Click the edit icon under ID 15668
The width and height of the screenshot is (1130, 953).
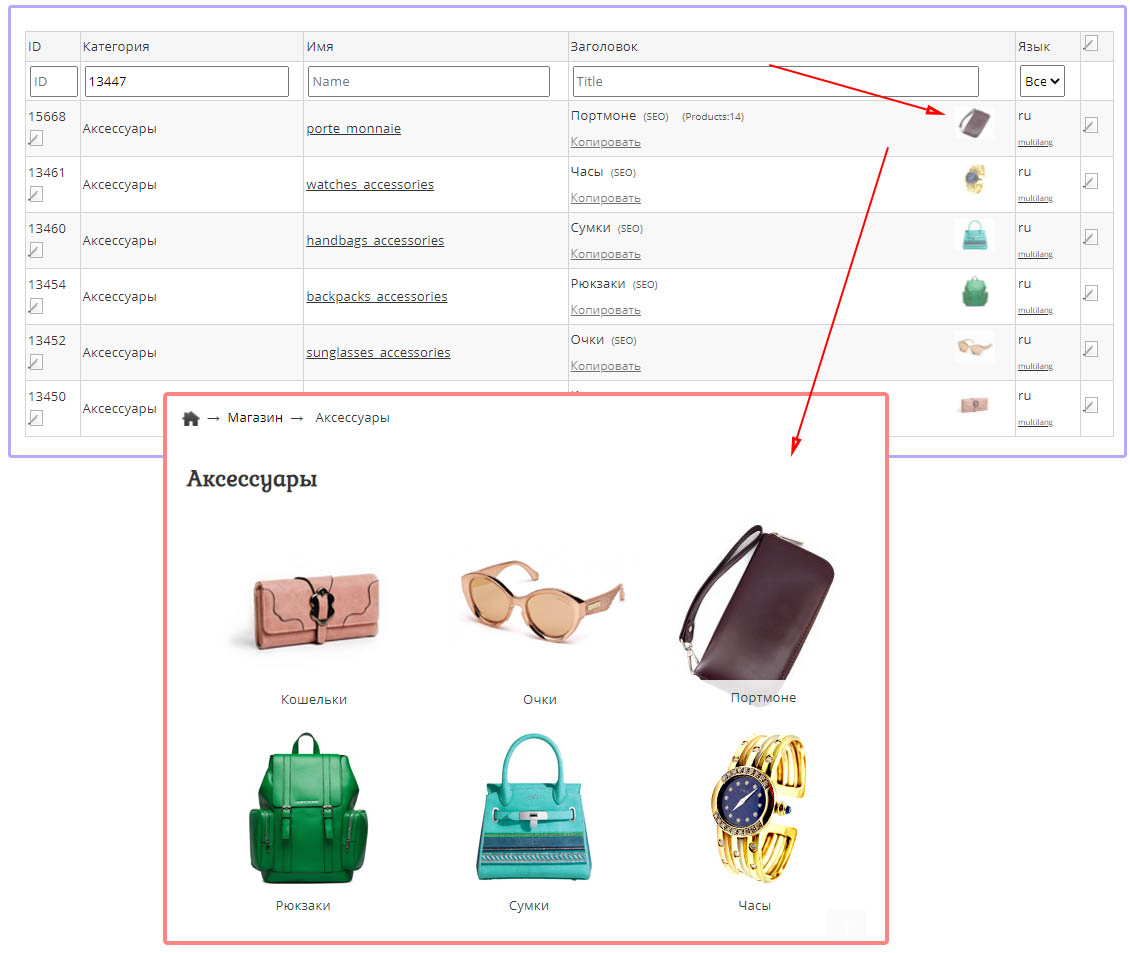(x=35, y=138)
